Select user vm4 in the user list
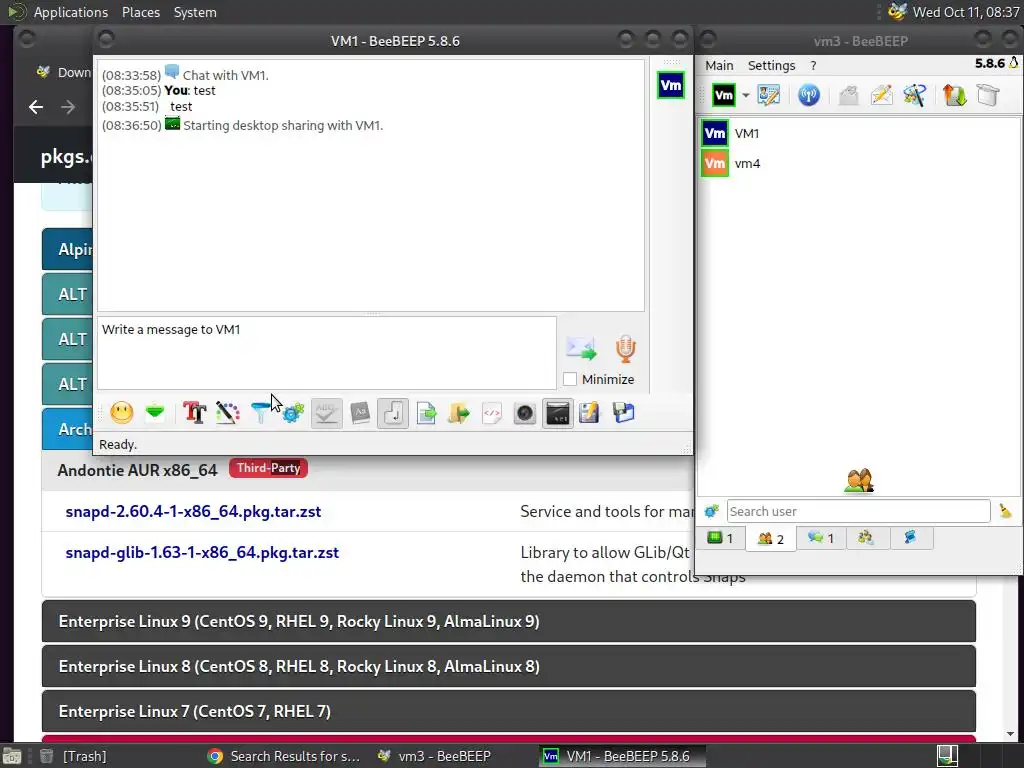Image resolution: width=1024 pixels, height=768 pixels. pos(858,163)
